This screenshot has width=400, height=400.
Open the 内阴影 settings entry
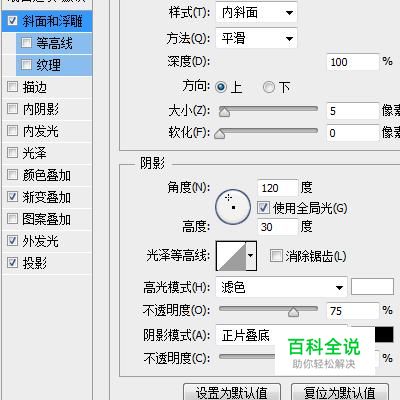(x=41, y=109)
